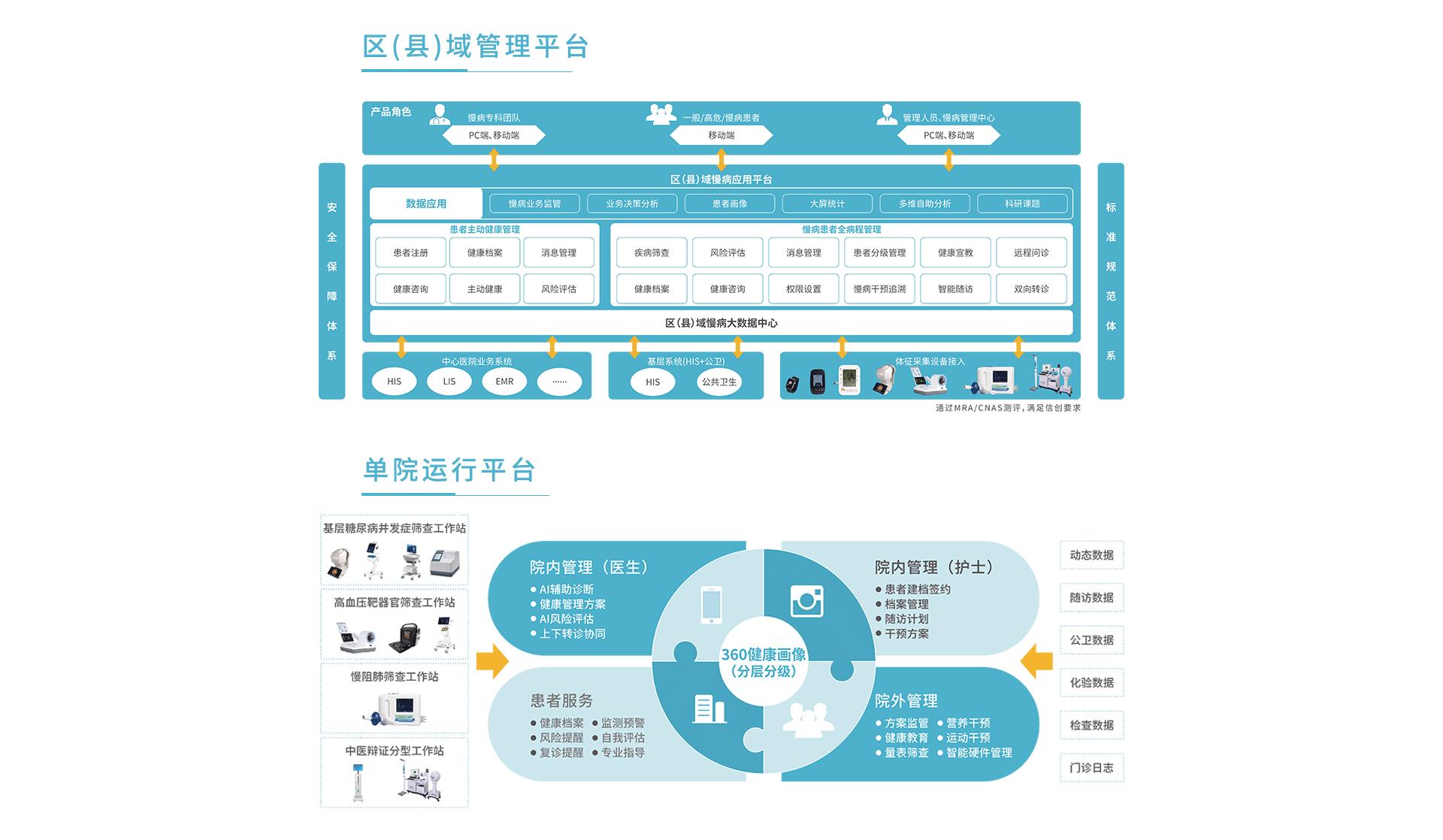This screenshot has width=1443, height=840.
Task: Click the doctor icon beside 慢病专科团队
Action: tap(440, 114)
